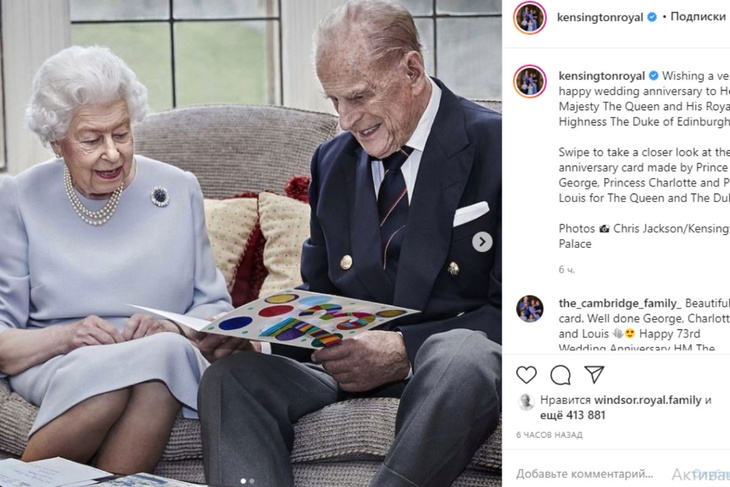Click the verified badge in the post header
The height and width of the screenshot is (487, 730).
(x=652, y=17)
